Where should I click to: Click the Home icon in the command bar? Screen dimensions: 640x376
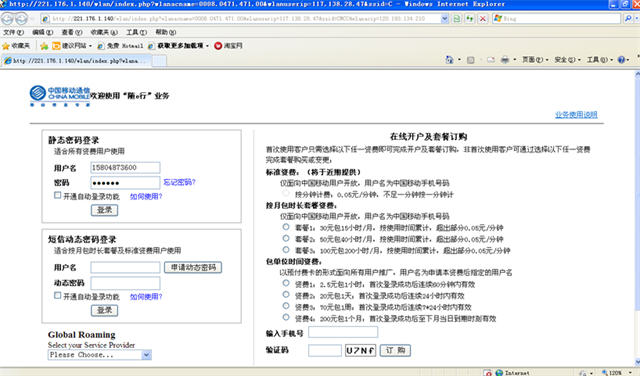click(449, 60)
